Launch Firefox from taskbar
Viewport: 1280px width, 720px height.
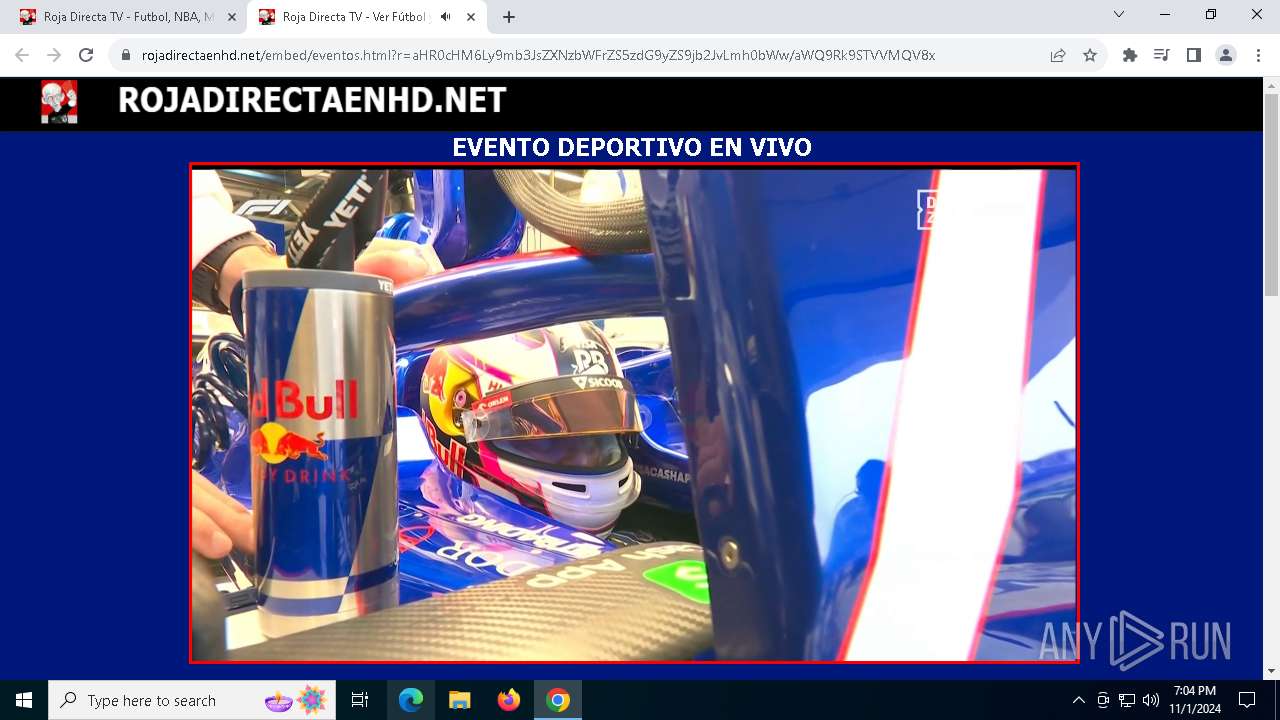(x=509, y=700)
